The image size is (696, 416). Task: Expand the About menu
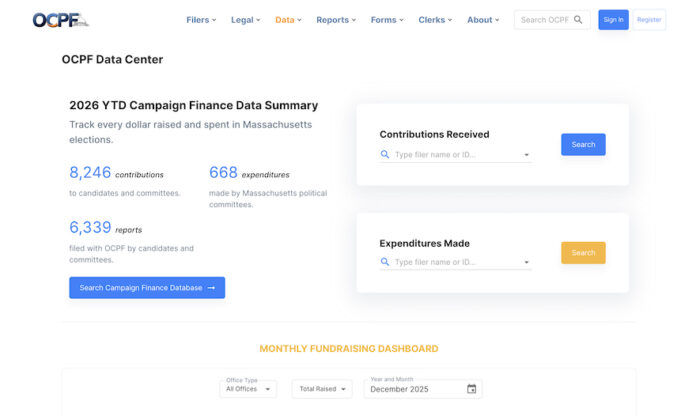[483, 20]
